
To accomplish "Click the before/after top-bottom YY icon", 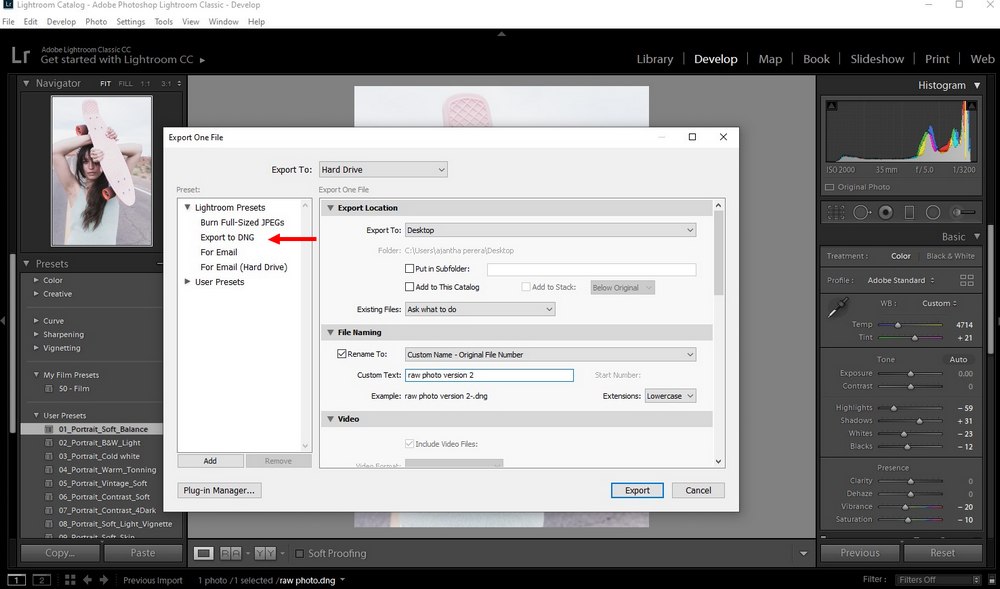I will [x=265, y=553].
